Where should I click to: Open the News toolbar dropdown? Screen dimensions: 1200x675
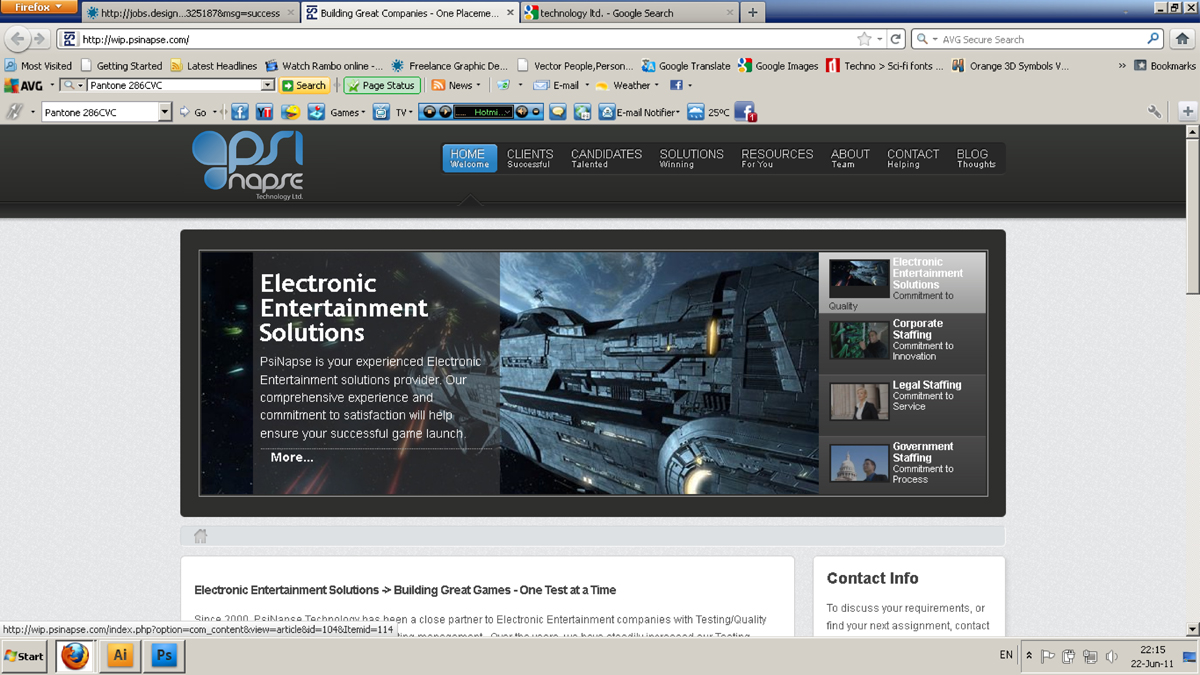point(478,85)
